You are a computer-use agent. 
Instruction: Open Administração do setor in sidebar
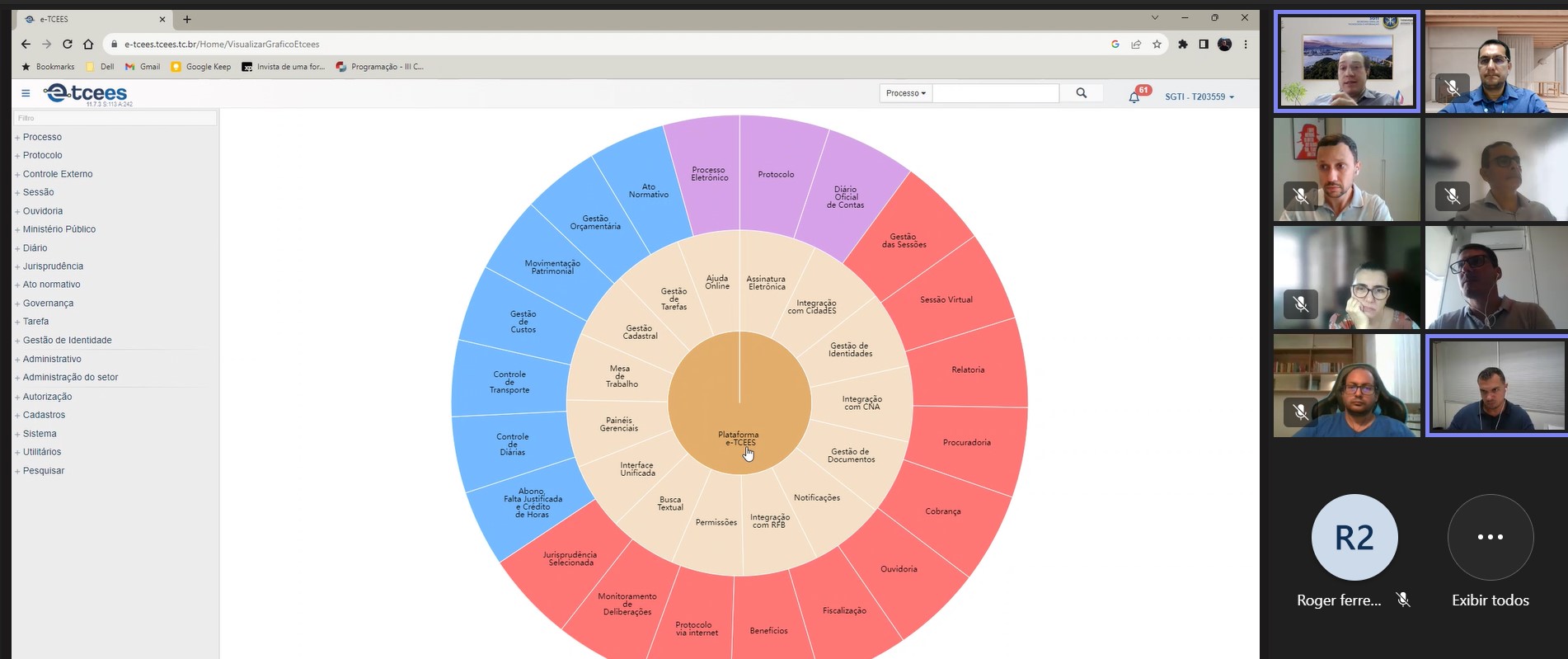pyautogui.click(x=70, y=377)
